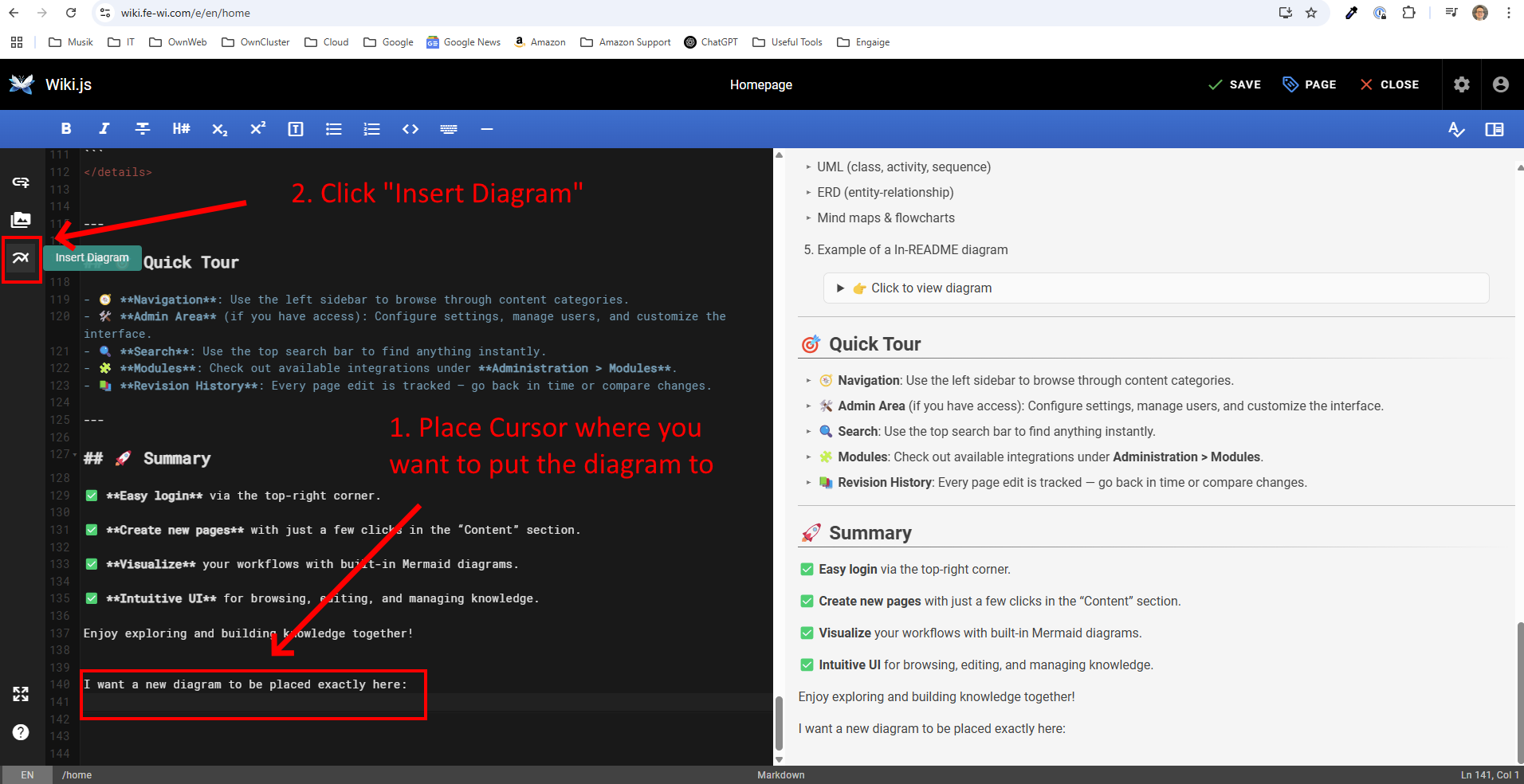The image size is (1524, 784).
Task: Expand the Revision History bullet item
Action: (x=808, y=482)
